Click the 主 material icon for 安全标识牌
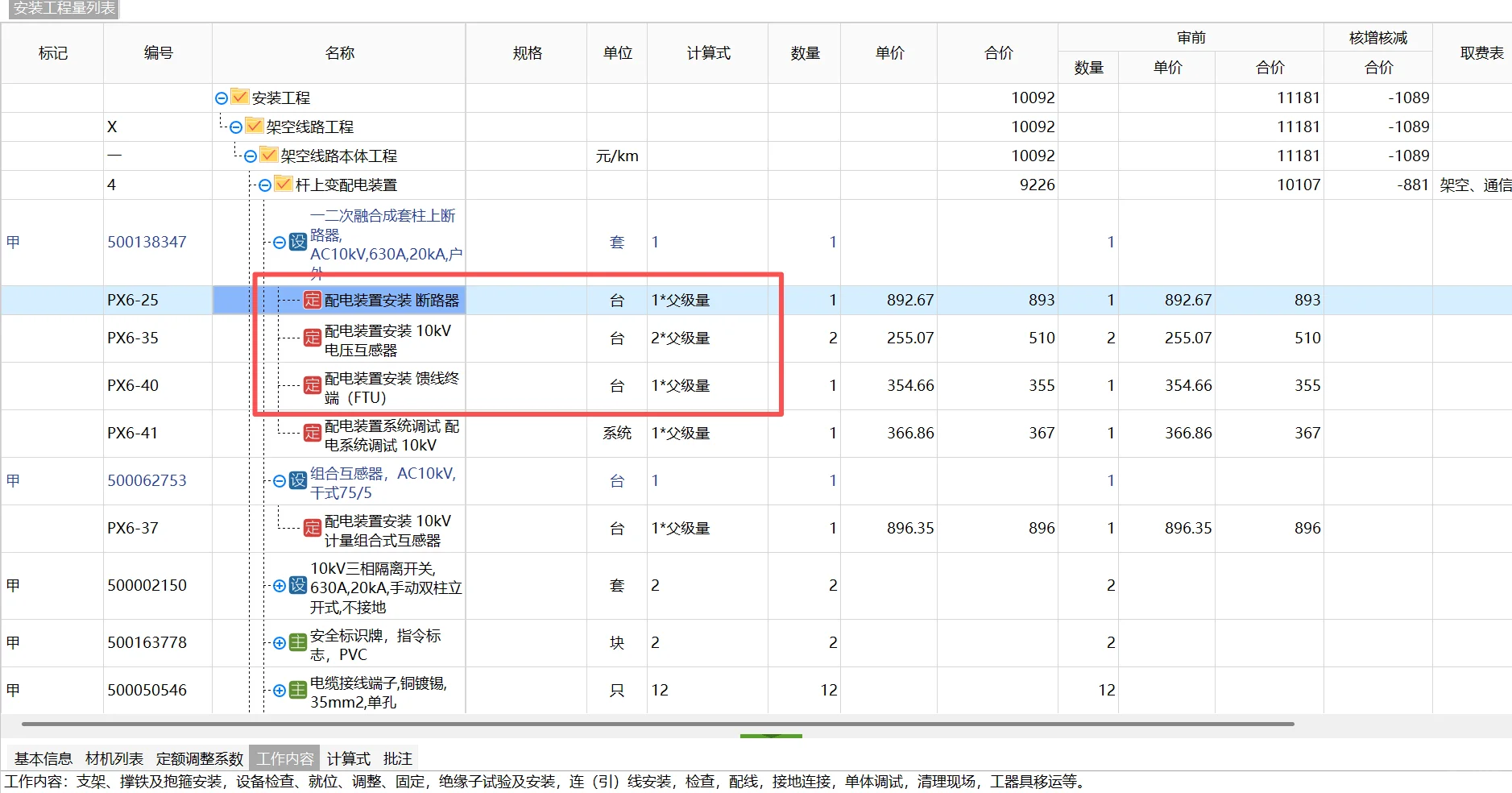This screenshot has width=1512, height=793. 298,643
